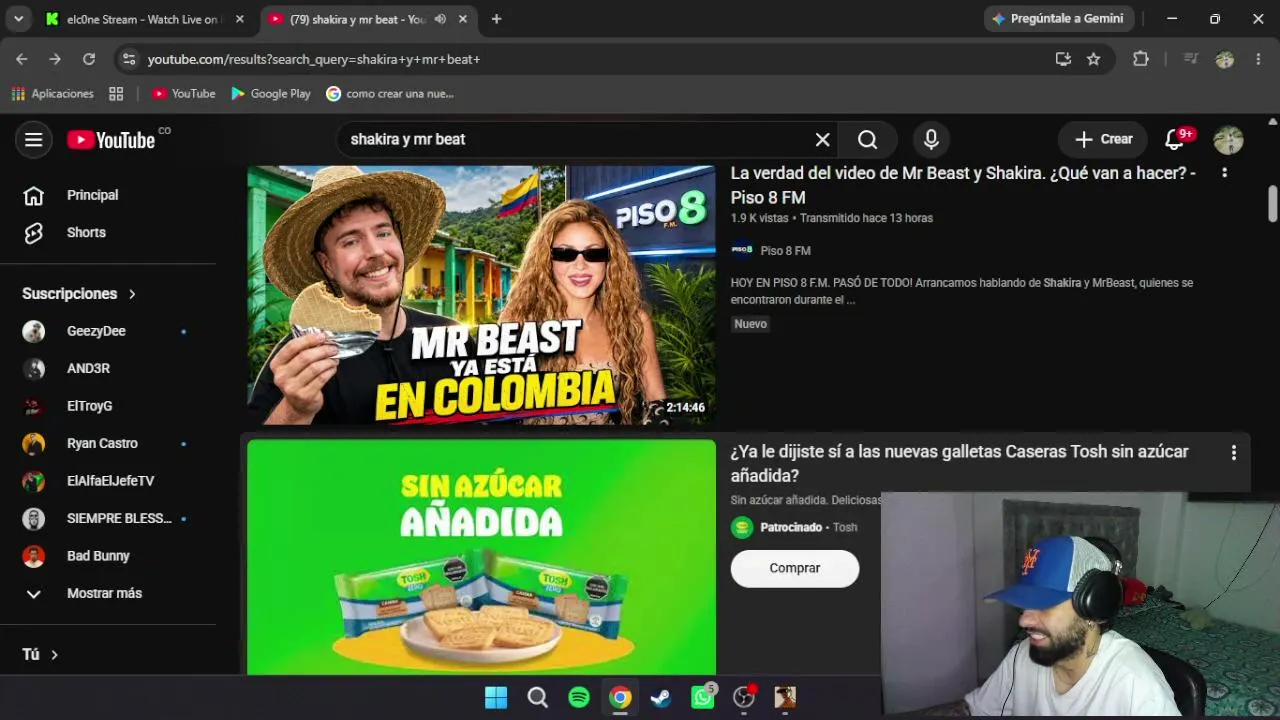Open Windows taskbar search

tap(538, 697)
